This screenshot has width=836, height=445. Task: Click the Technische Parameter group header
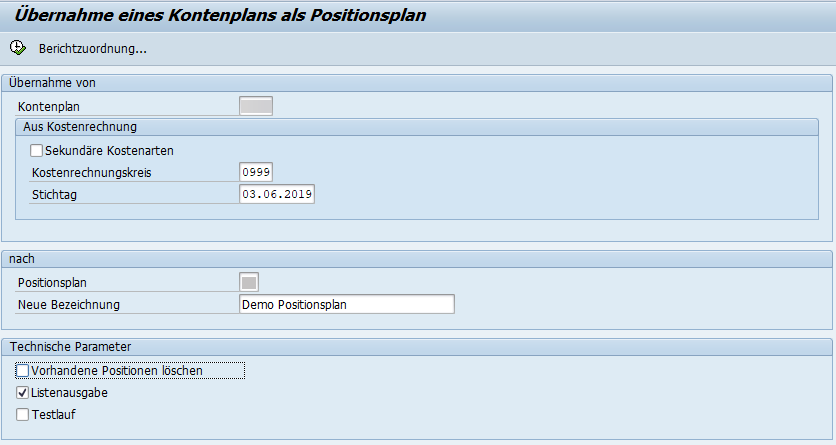tap(416, 347)
